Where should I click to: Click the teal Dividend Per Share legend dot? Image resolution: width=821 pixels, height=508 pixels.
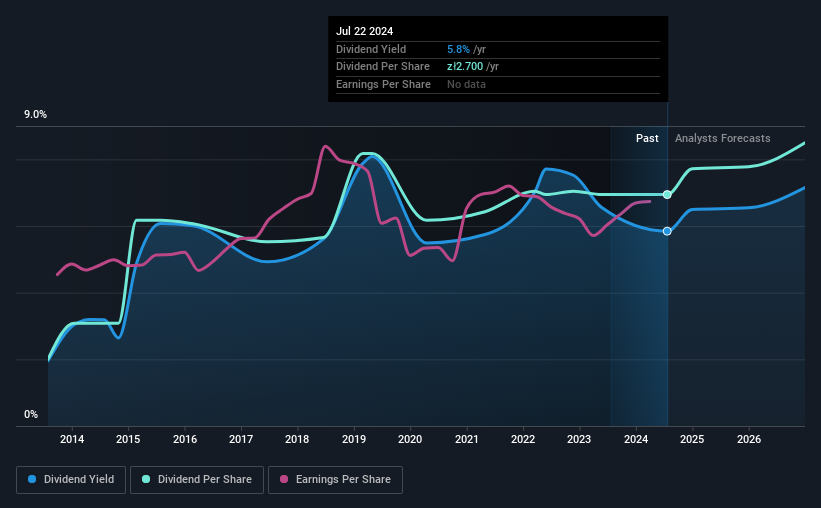click(x=146, y=479)
